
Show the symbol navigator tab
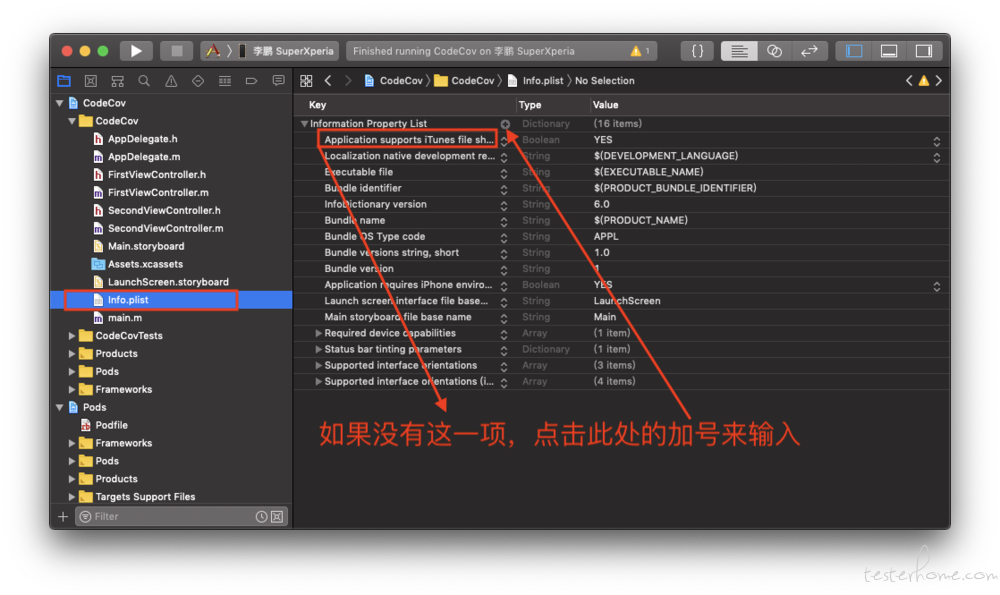coord(117,81)
